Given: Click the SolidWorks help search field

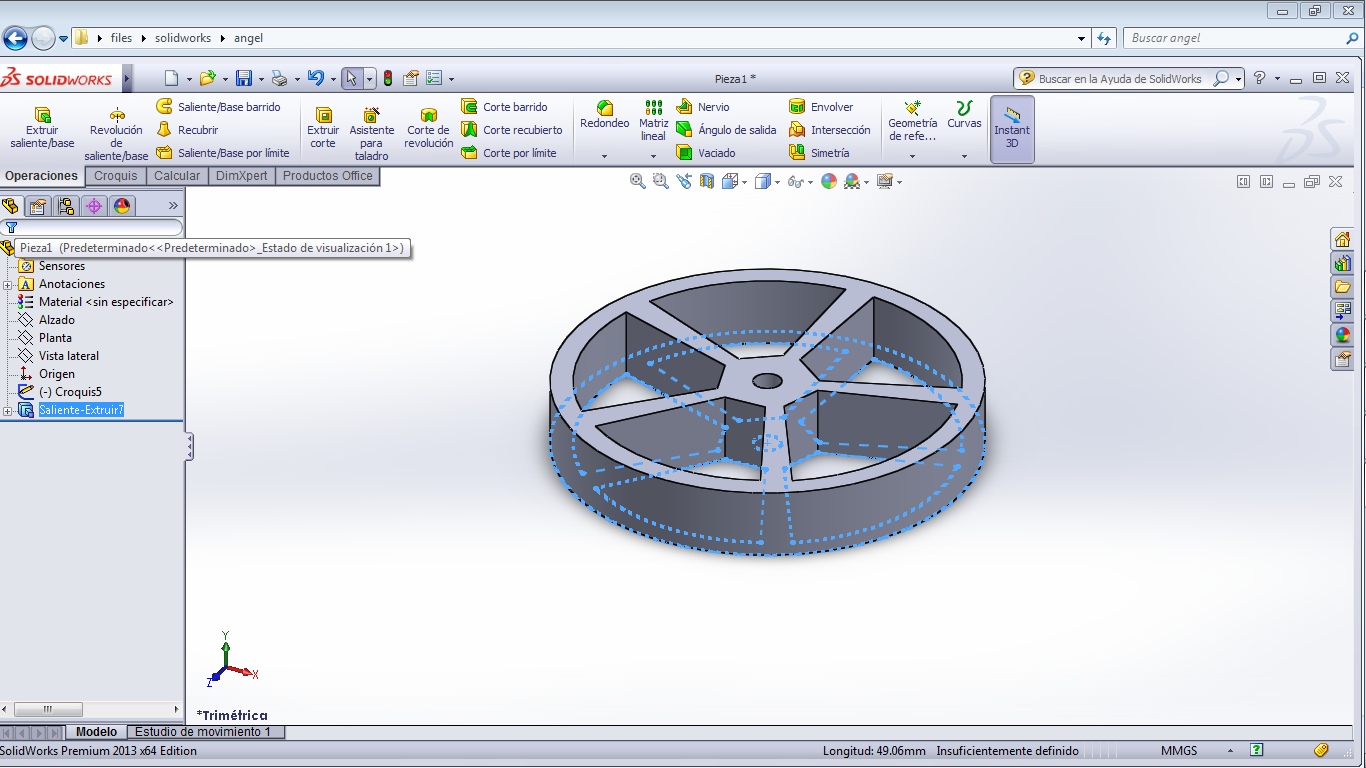Looking at the screenshot, I should pyautogui.click(x=1119, y=78).
